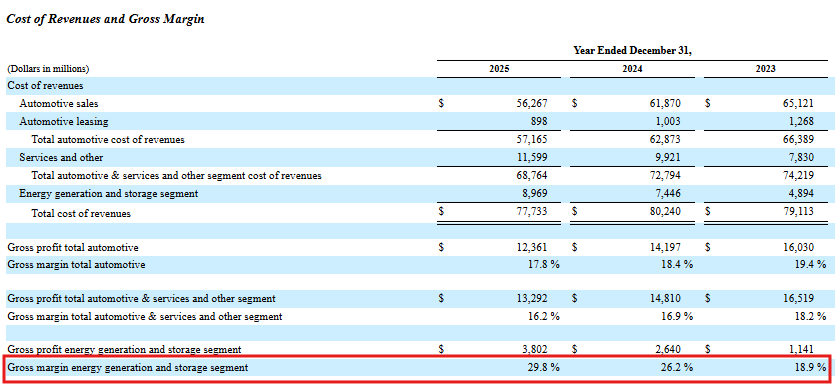The image size is (836, 392).
Task: Select energy gross margin 29.8 %
Action: pos(544,367)
